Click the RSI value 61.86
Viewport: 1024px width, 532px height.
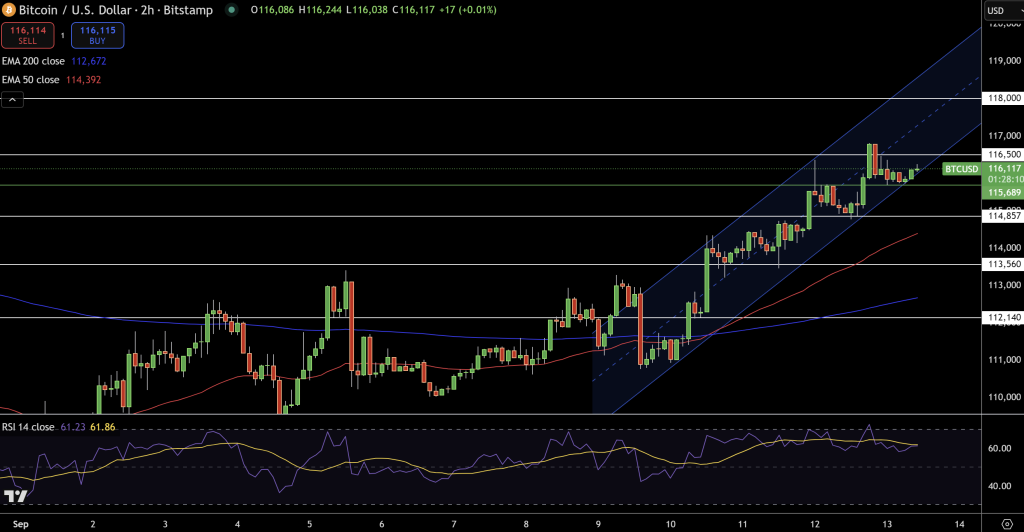click(103, 427)
